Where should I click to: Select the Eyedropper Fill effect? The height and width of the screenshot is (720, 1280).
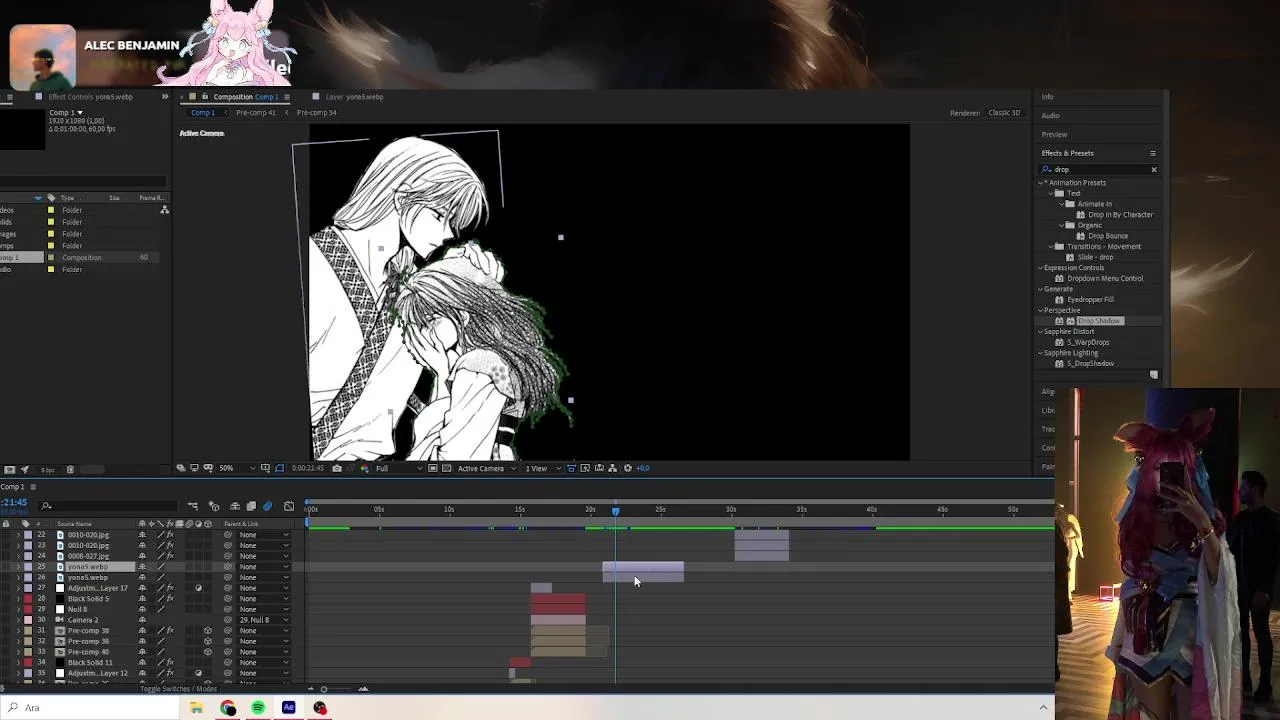pos(1090,300)
